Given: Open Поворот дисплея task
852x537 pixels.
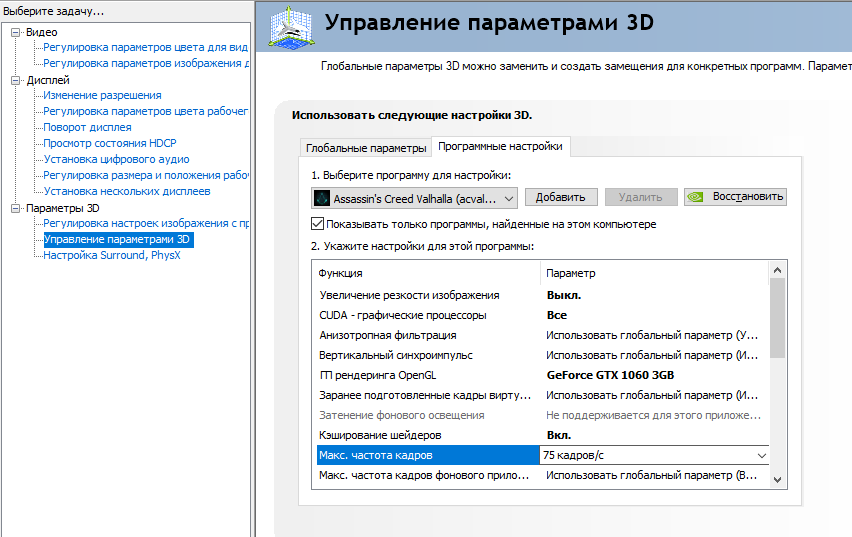Looking at the screenshot, I should tap(87, 127).
